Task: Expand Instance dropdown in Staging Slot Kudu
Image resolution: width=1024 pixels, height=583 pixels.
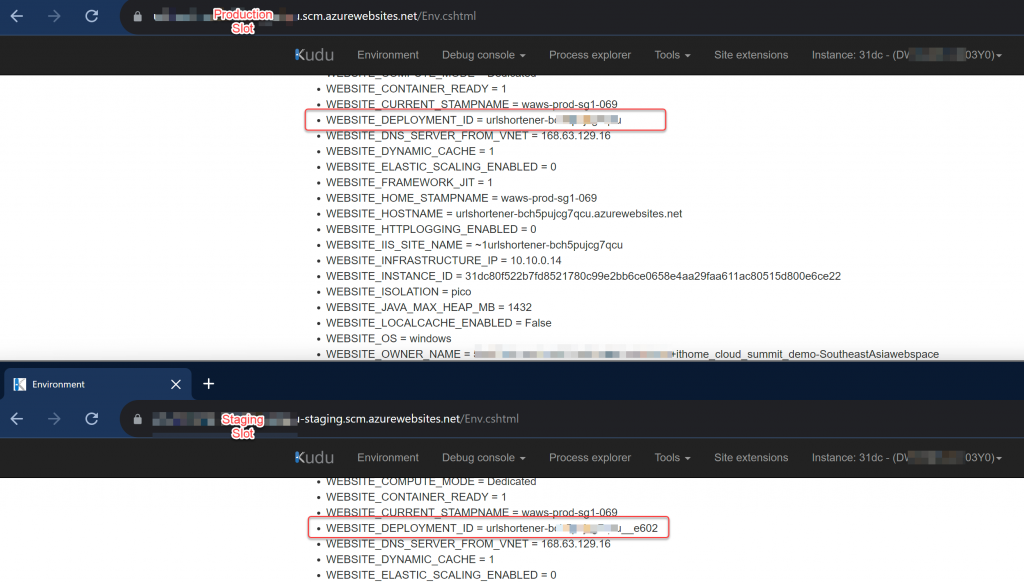Action: tap(906, 458)
